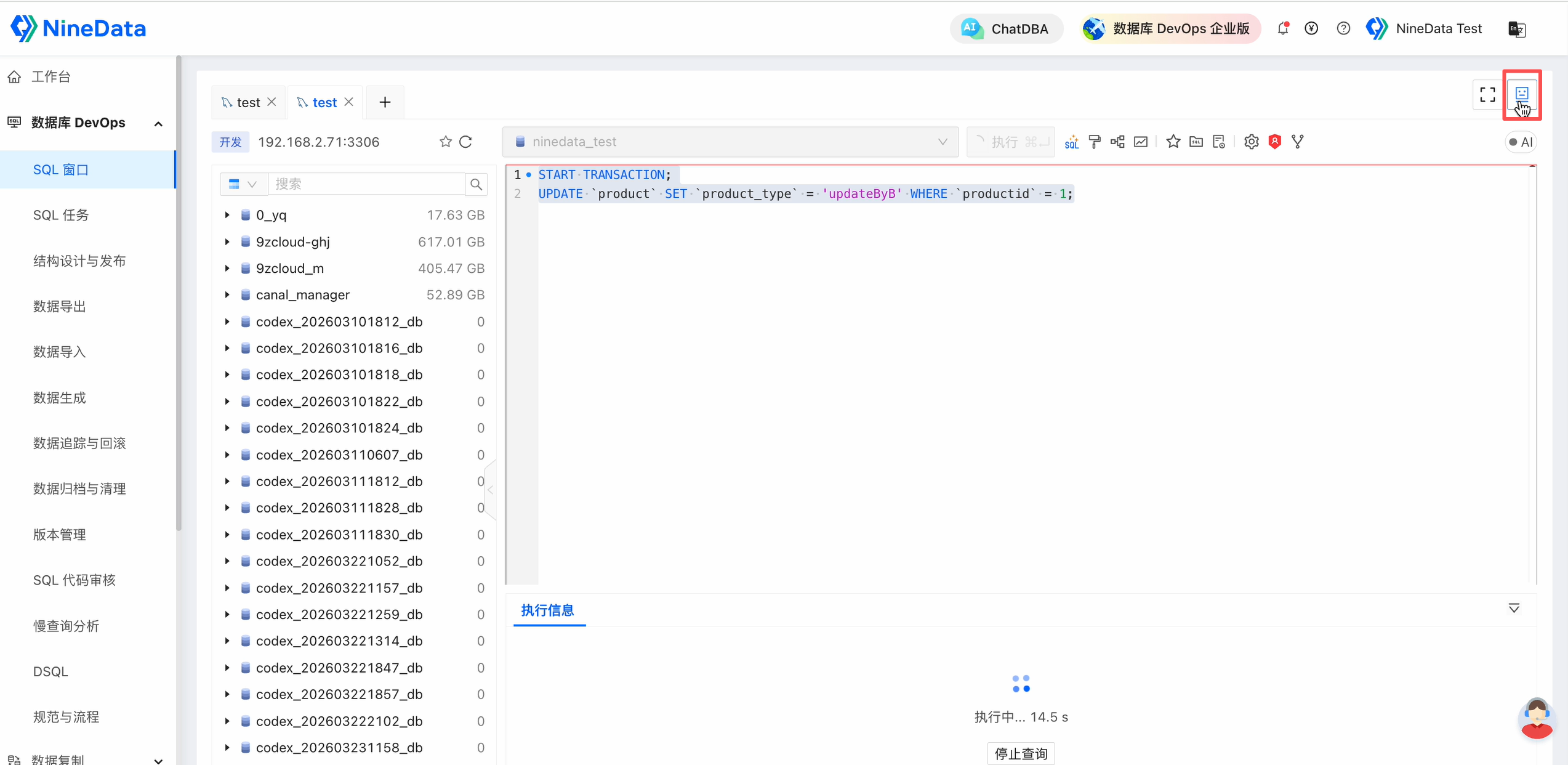1568x765 pixels.
Task: Switch language with the translate icon
Action: [x=1516, y=28]
